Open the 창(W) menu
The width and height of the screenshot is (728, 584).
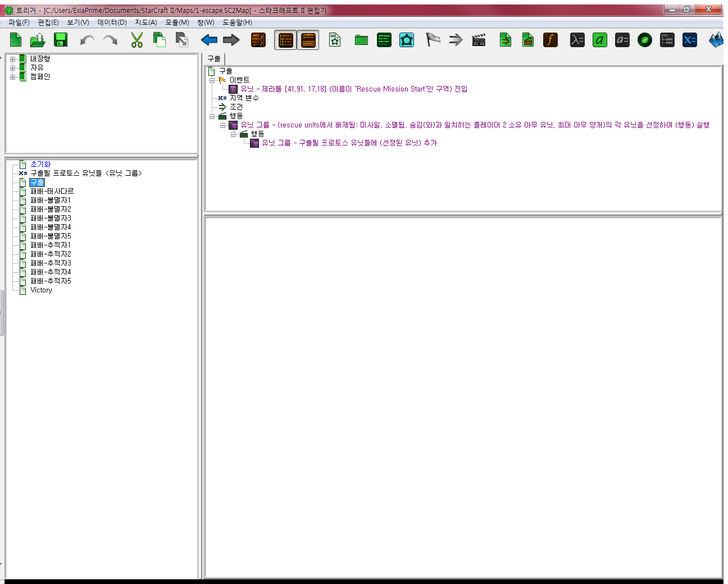click(x=206, y=22)
